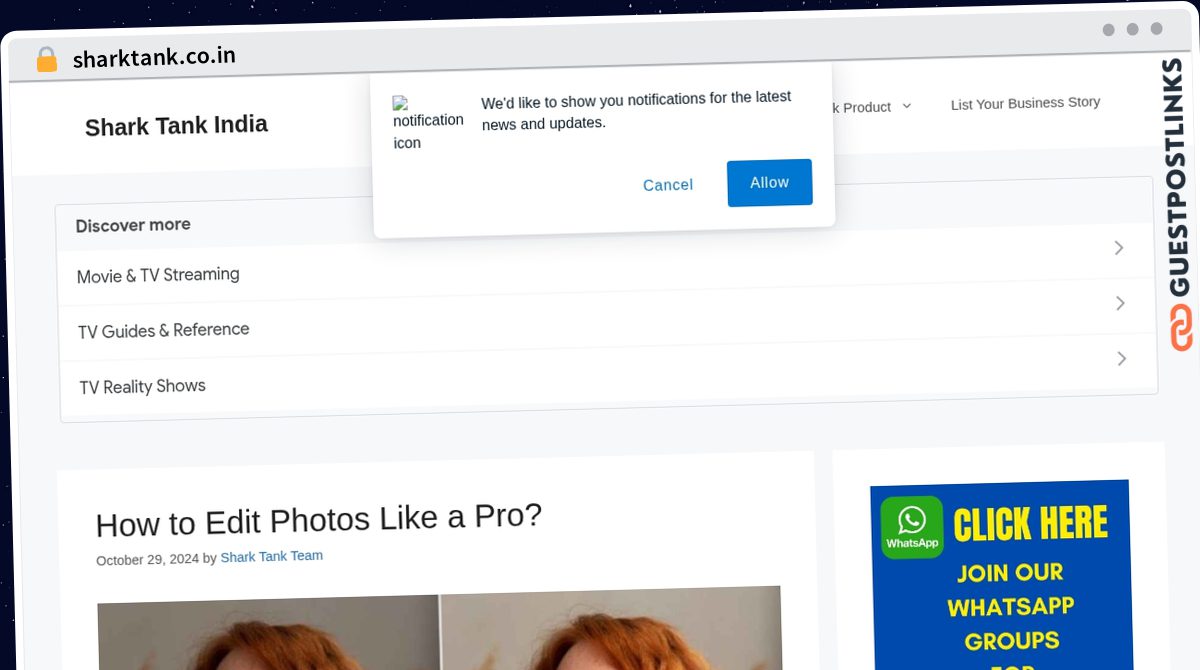Click the first browser window control dot

1109,30
